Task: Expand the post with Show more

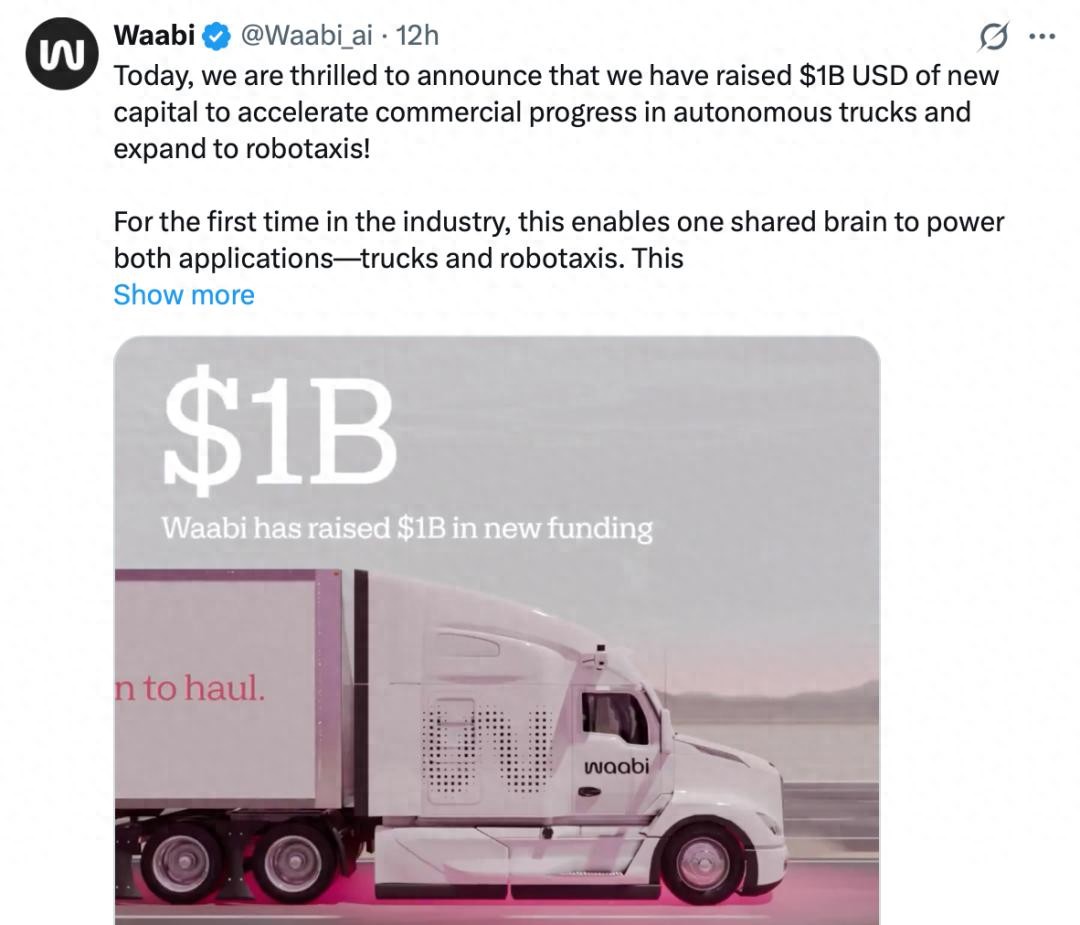Action: pyautogui.click(x=184, y=295)
